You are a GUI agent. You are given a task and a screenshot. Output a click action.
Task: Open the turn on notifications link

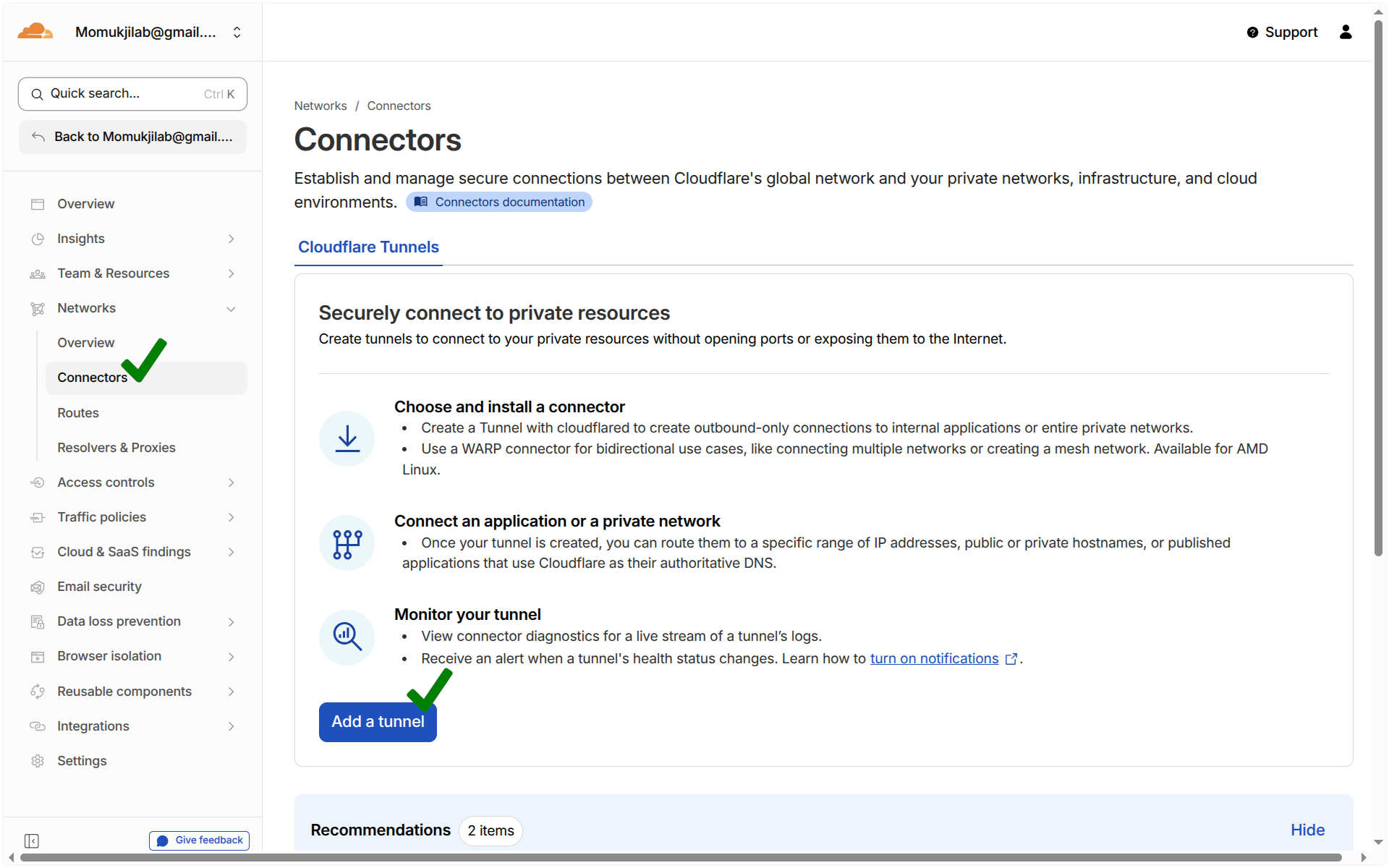point(934,659)
